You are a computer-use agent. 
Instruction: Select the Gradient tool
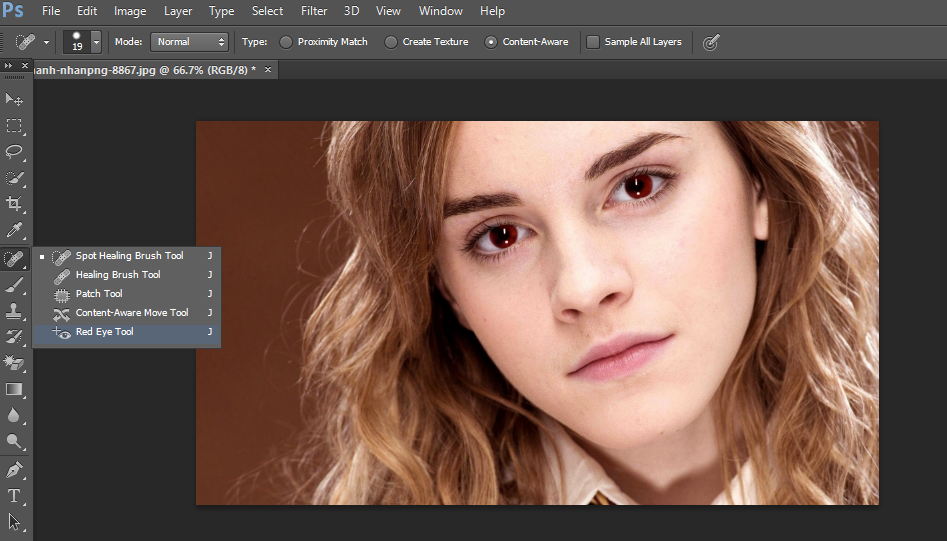pos(14,389)
